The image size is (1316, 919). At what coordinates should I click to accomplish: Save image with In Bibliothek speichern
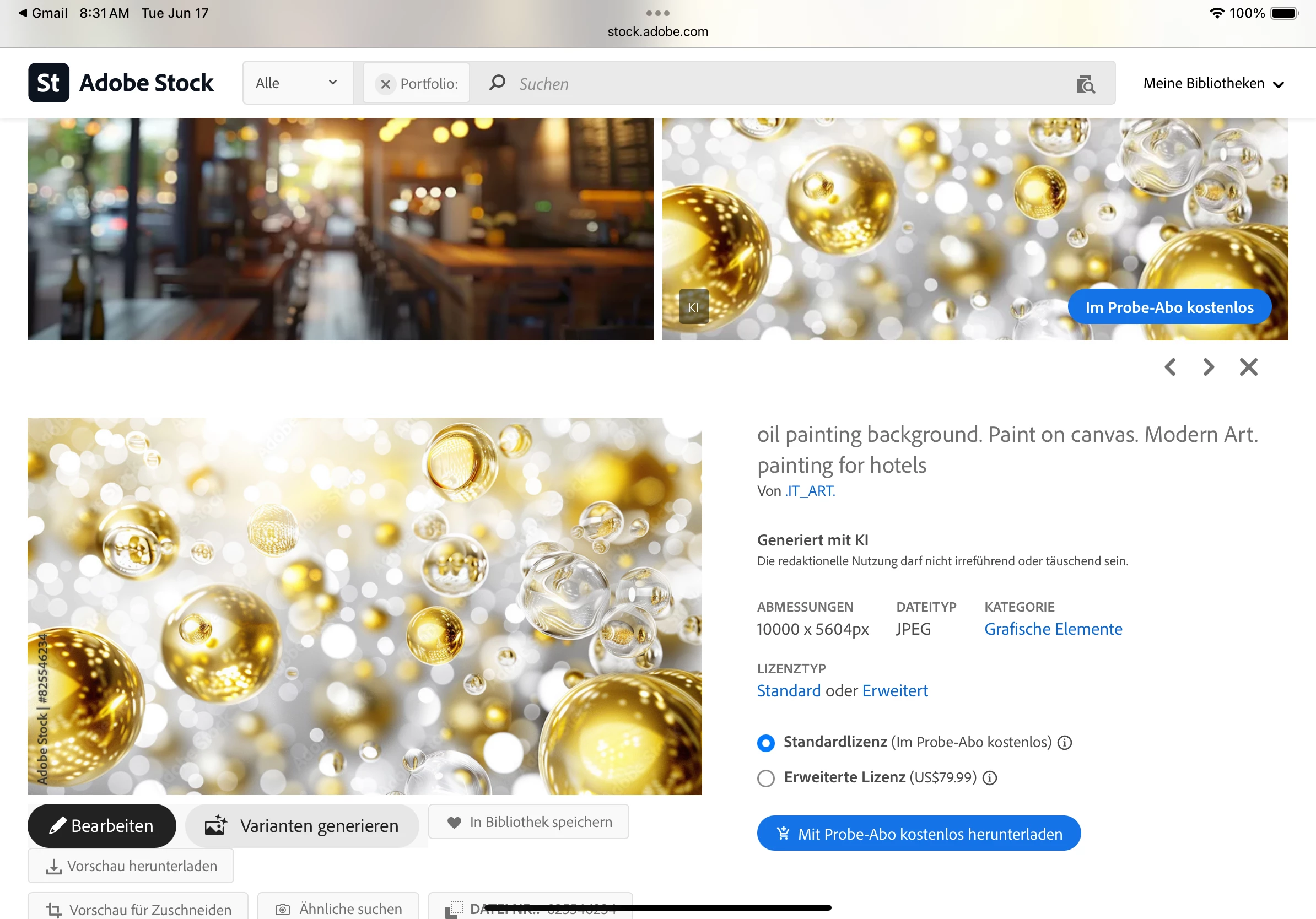(x=528, y=821)
